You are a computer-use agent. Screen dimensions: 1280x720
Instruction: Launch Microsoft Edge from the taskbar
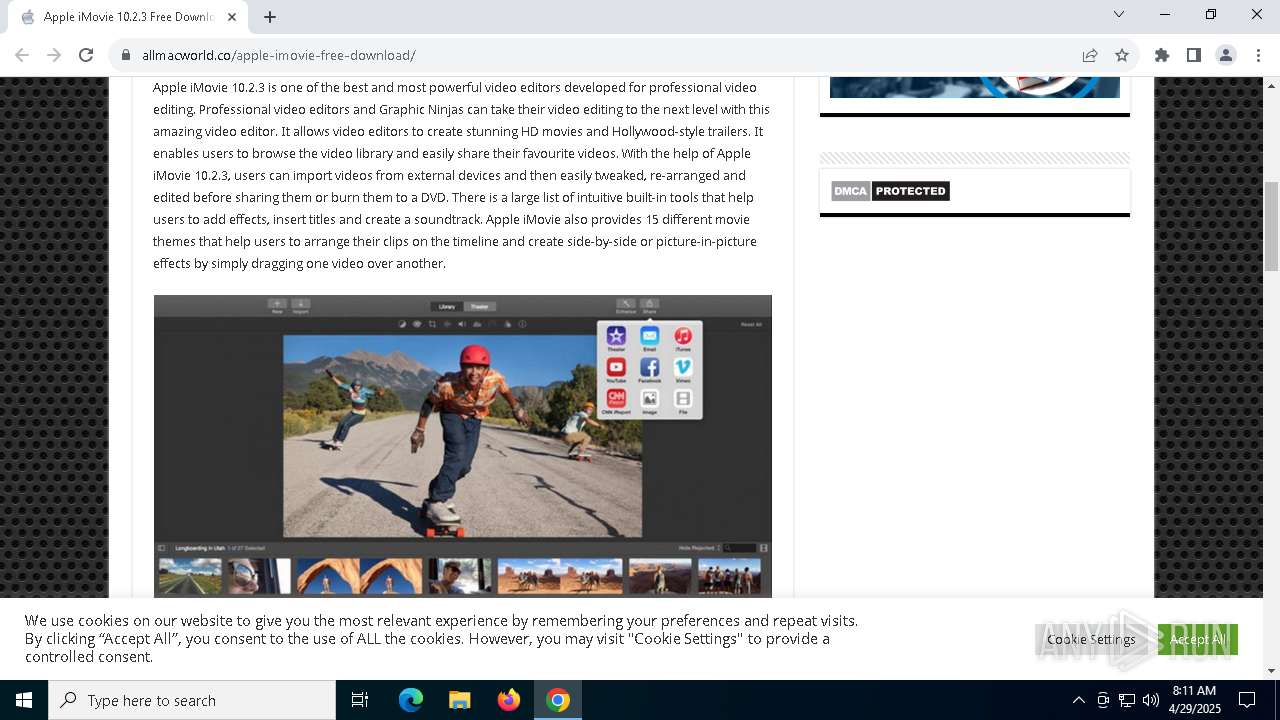411,700
